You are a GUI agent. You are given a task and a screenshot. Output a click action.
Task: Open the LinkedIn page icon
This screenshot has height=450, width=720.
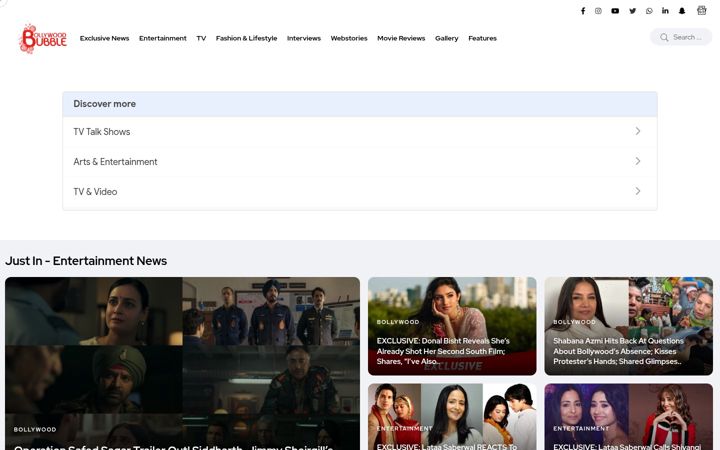(665, 11)
